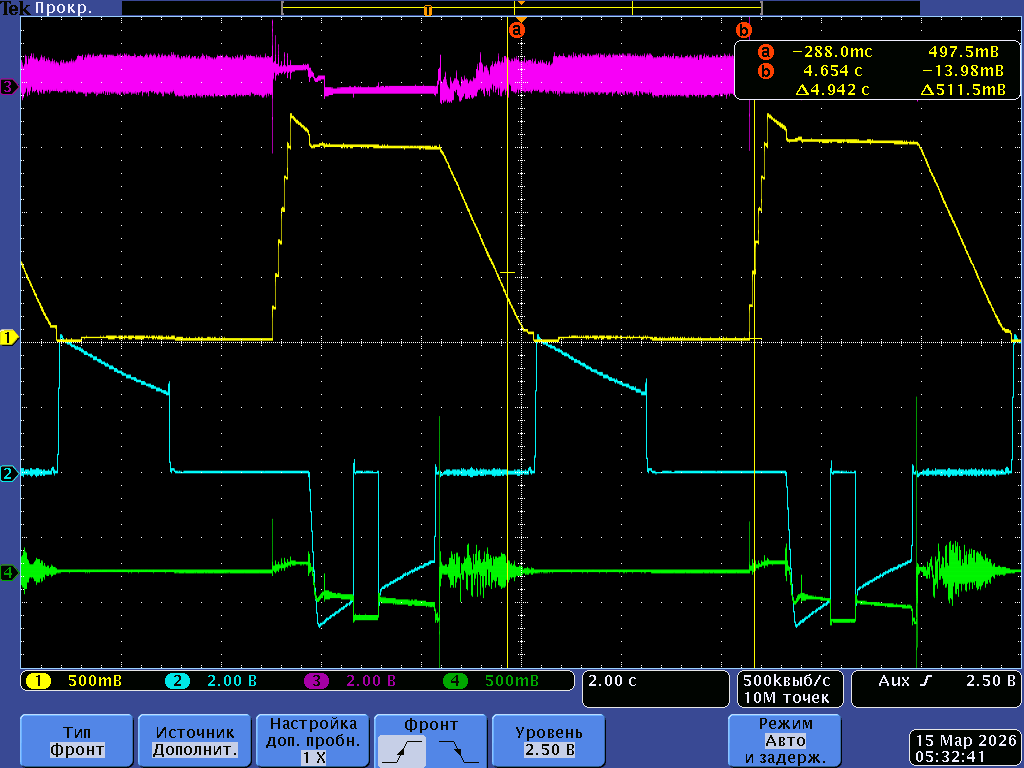Click the channel 2 cyan ground marker

point(9,473)
